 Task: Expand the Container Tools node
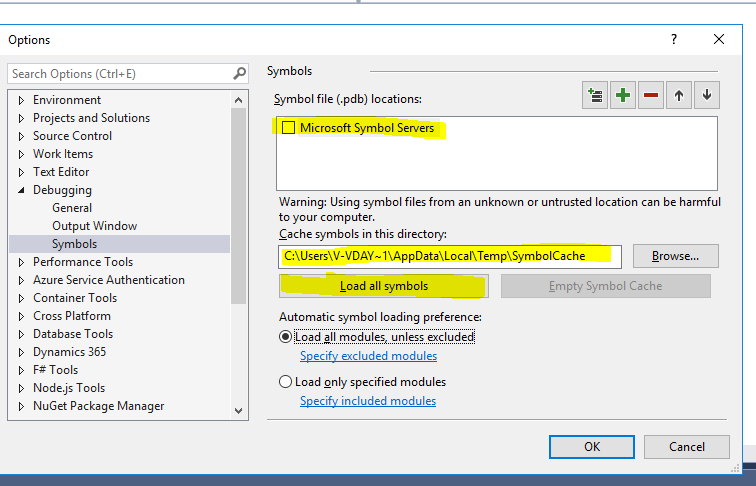(21, 298)
